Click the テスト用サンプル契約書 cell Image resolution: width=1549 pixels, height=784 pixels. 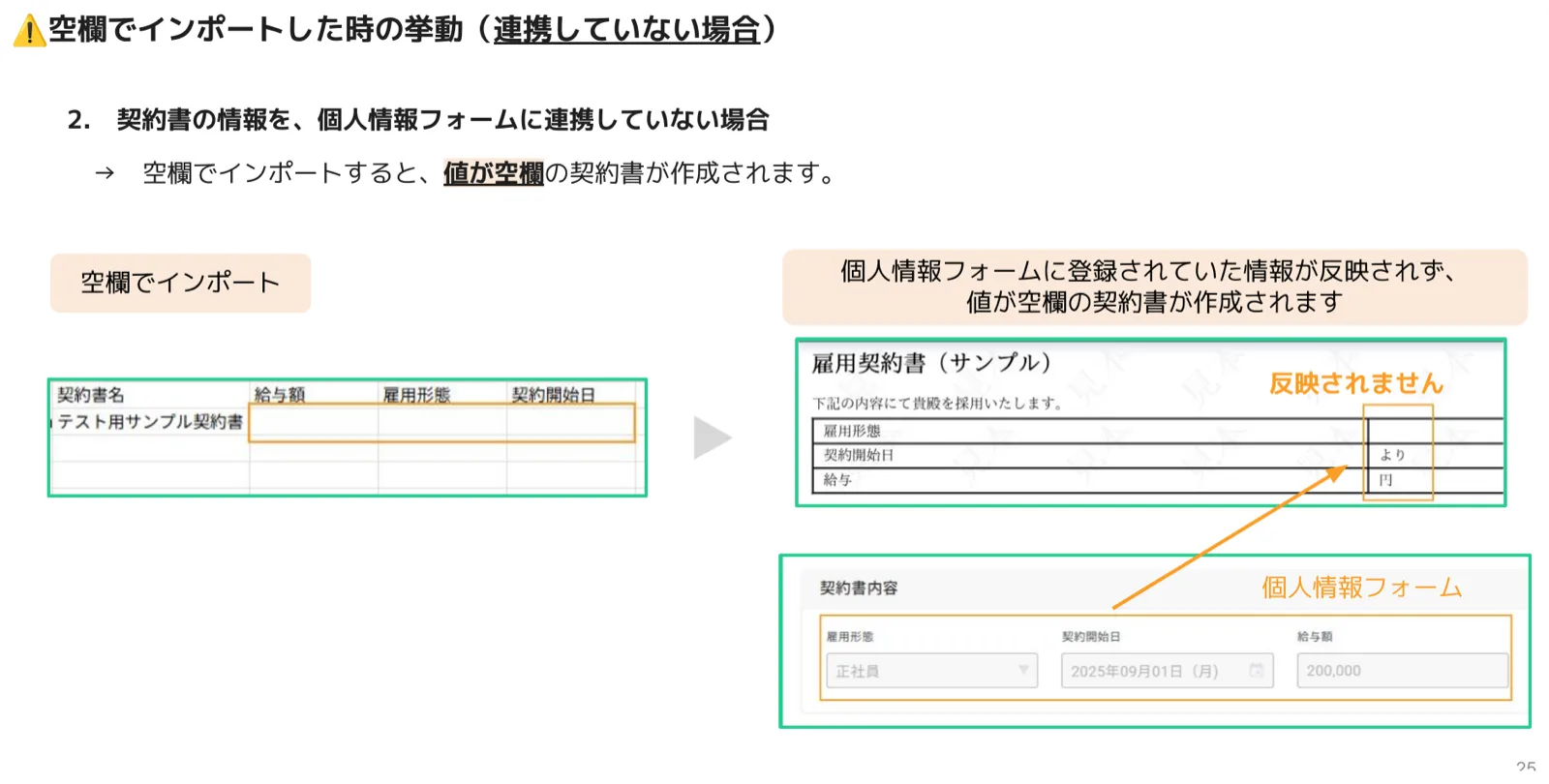click(x=150, y=422)
